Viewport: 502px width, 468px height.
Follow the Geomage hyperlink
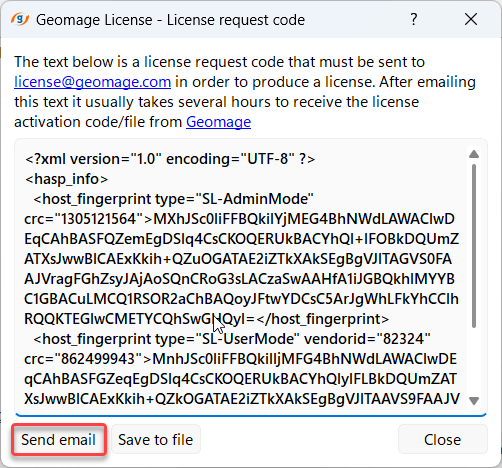[218, 122]
